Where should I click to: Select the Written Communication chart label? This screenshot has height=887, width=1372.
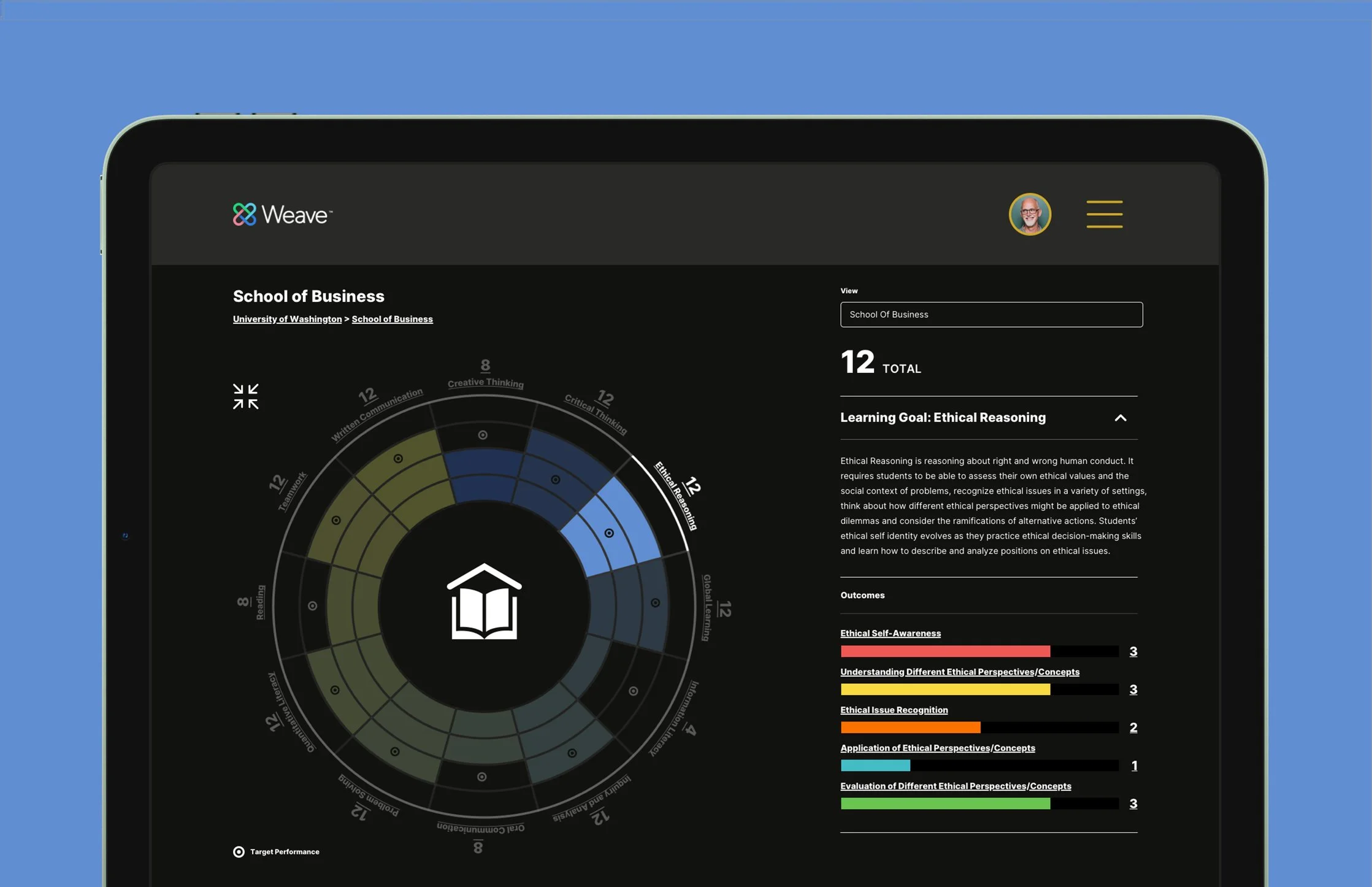pos(377,414)
